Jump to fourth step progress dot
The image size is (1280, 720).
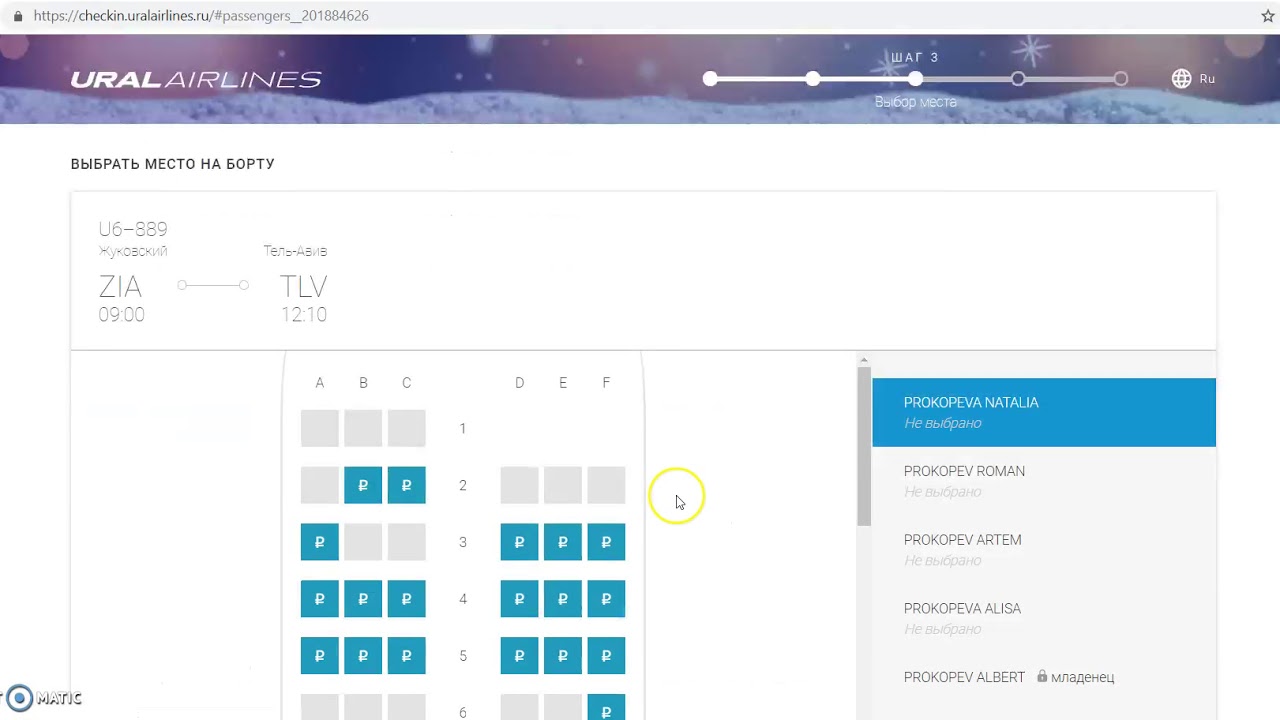pyautogui.click(x=1018, y=79)
